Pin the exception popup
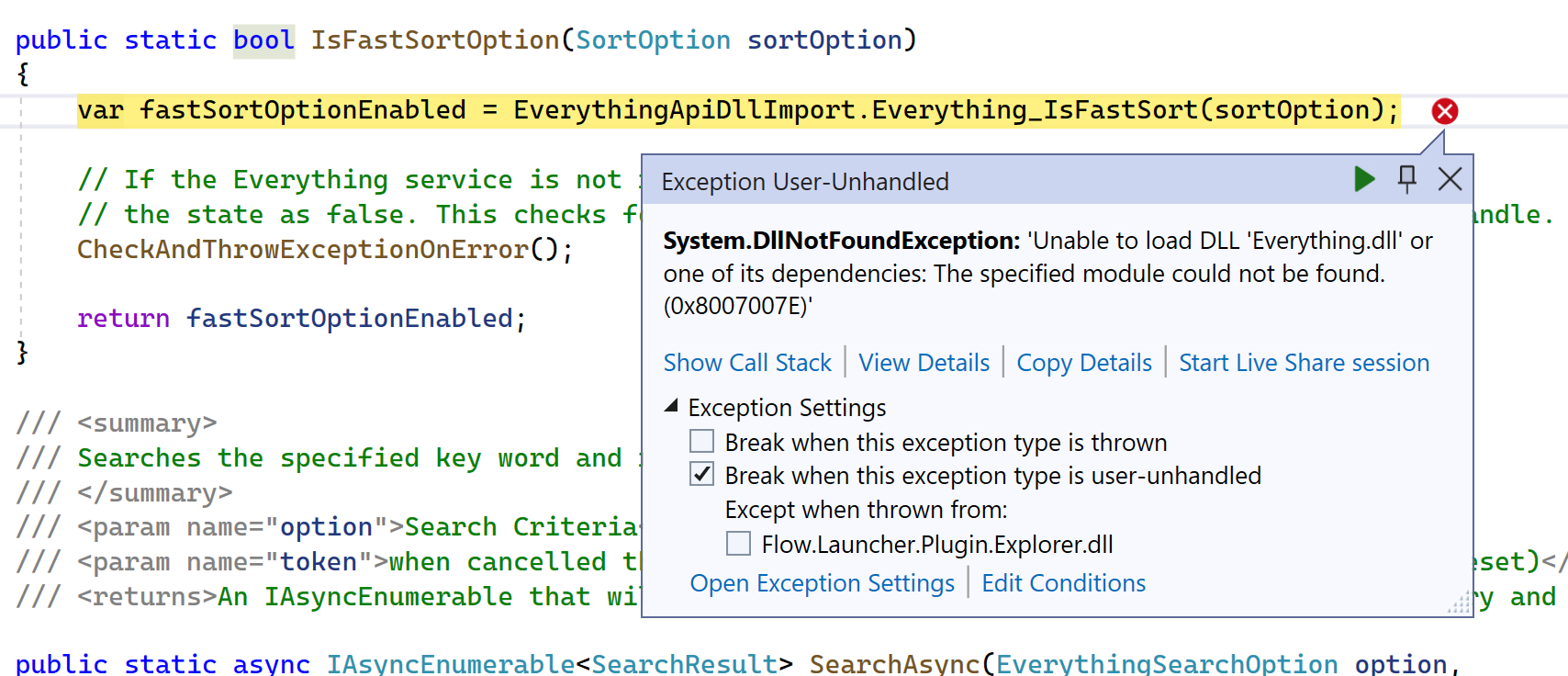The image size is (1568, 676). coord(1406,179)
